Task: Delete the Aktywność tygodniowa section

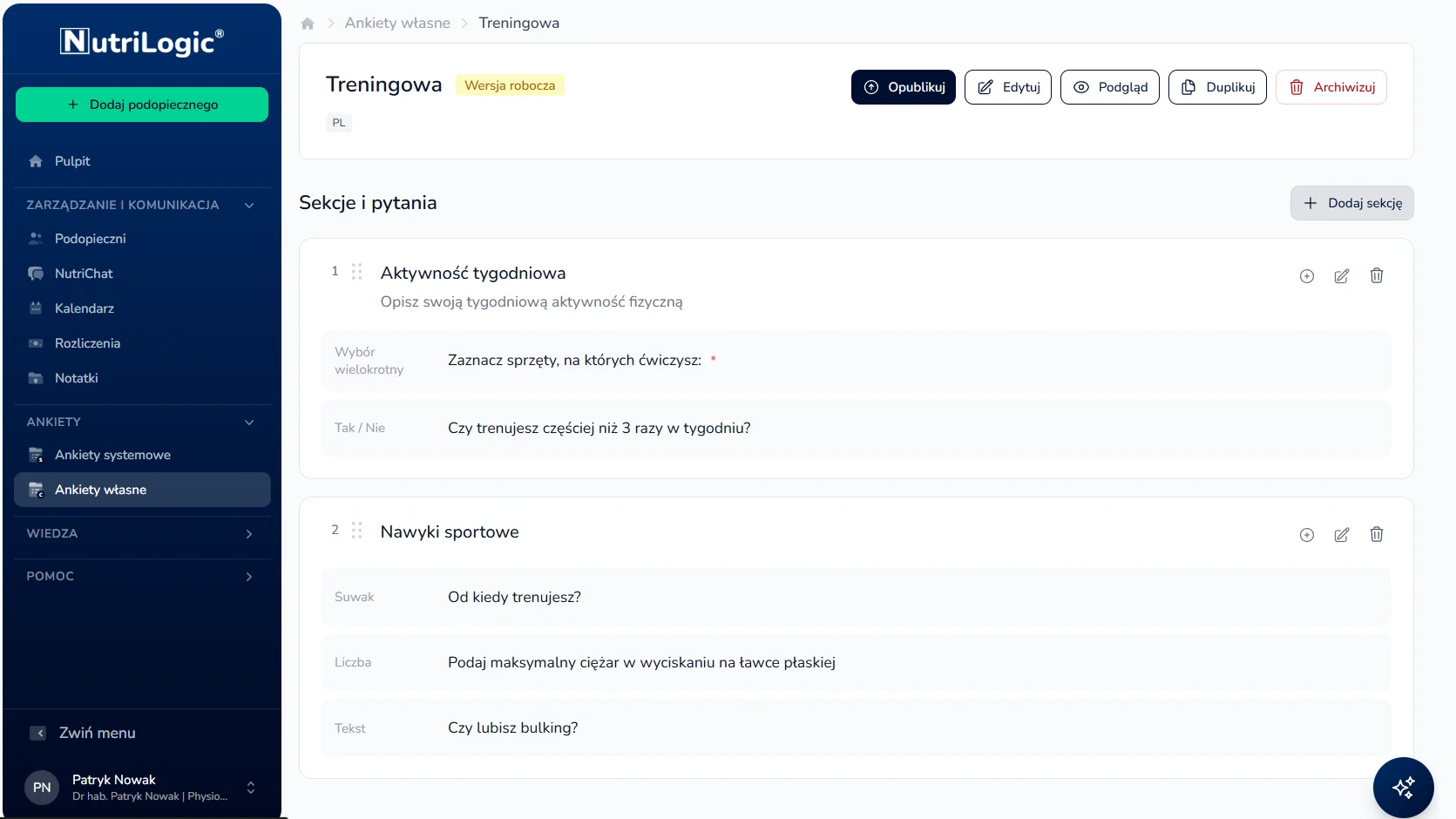Action: click(1377, 275)
